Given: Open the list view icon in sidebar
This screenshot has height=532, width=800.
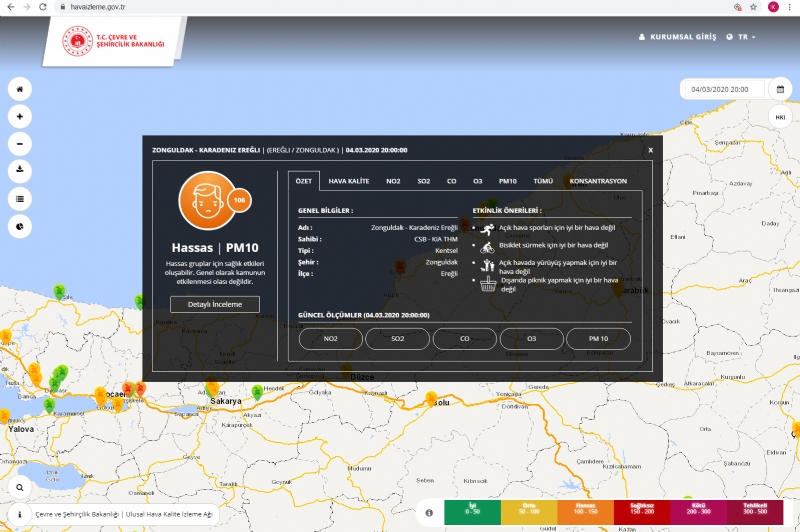Looking at the screenshot, I should [x=20, y=199].
